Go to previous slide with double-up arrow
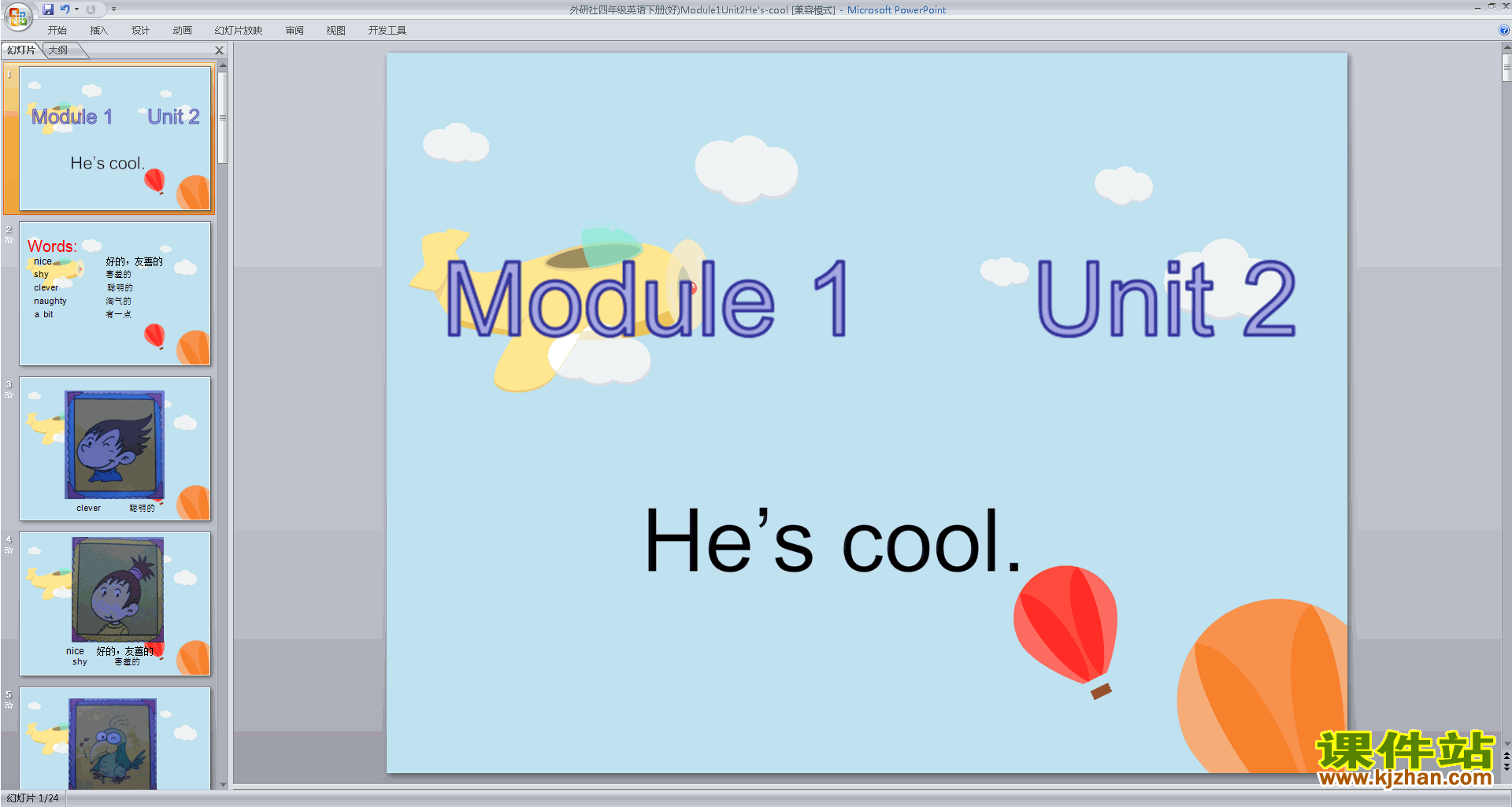 coord(1506,756)
